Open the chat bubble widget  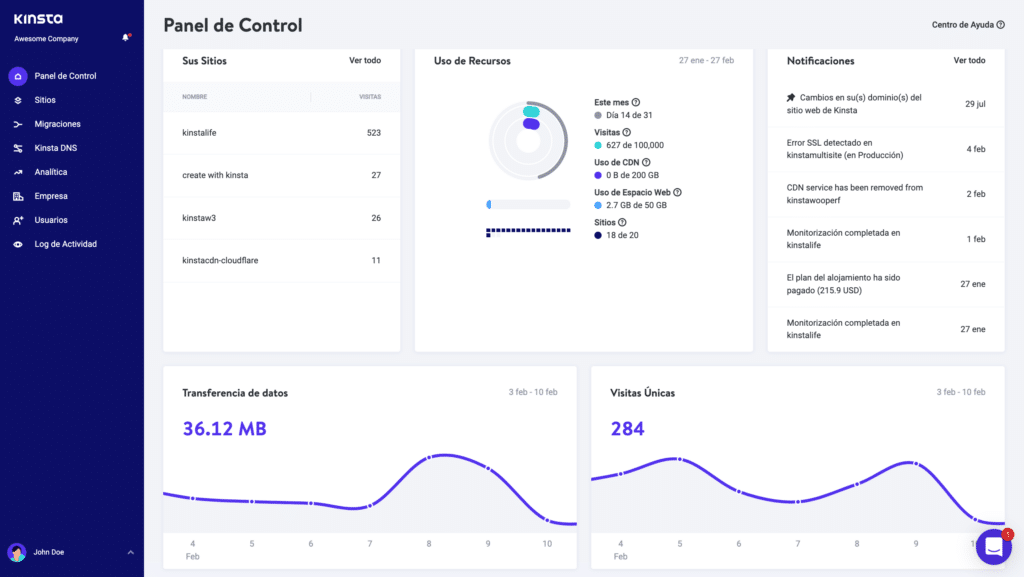pyautogui.click(x=994, y=546)
